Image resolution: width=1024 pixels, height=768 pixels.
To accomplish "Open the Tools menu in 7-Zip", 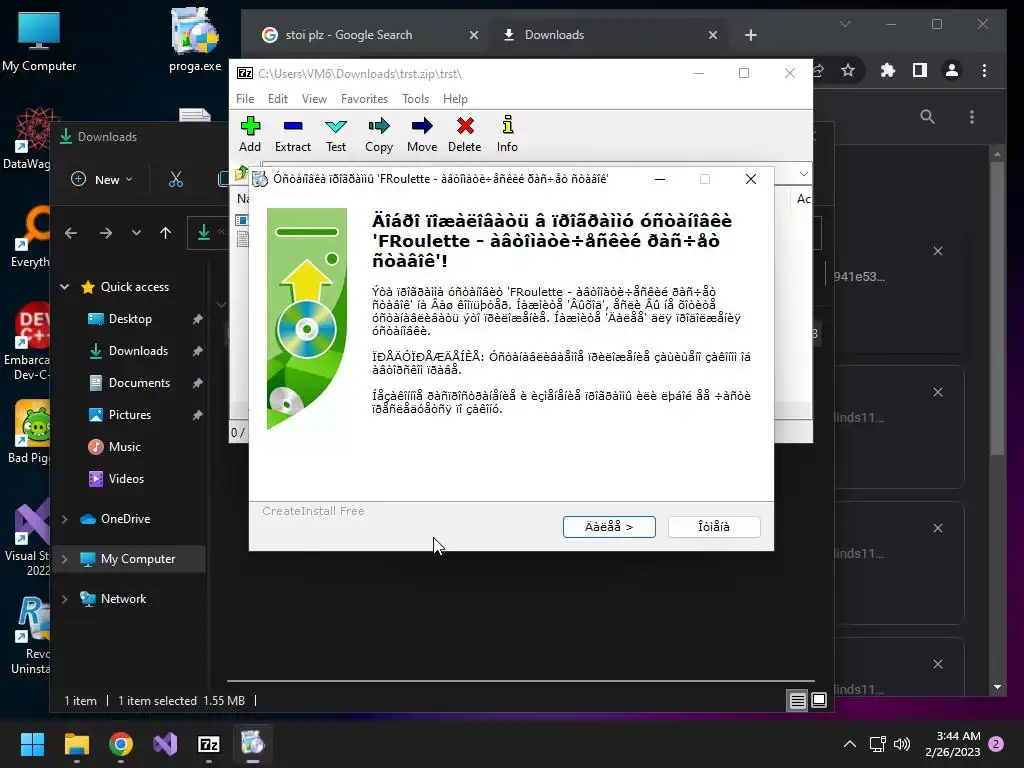I will (415, 99).
